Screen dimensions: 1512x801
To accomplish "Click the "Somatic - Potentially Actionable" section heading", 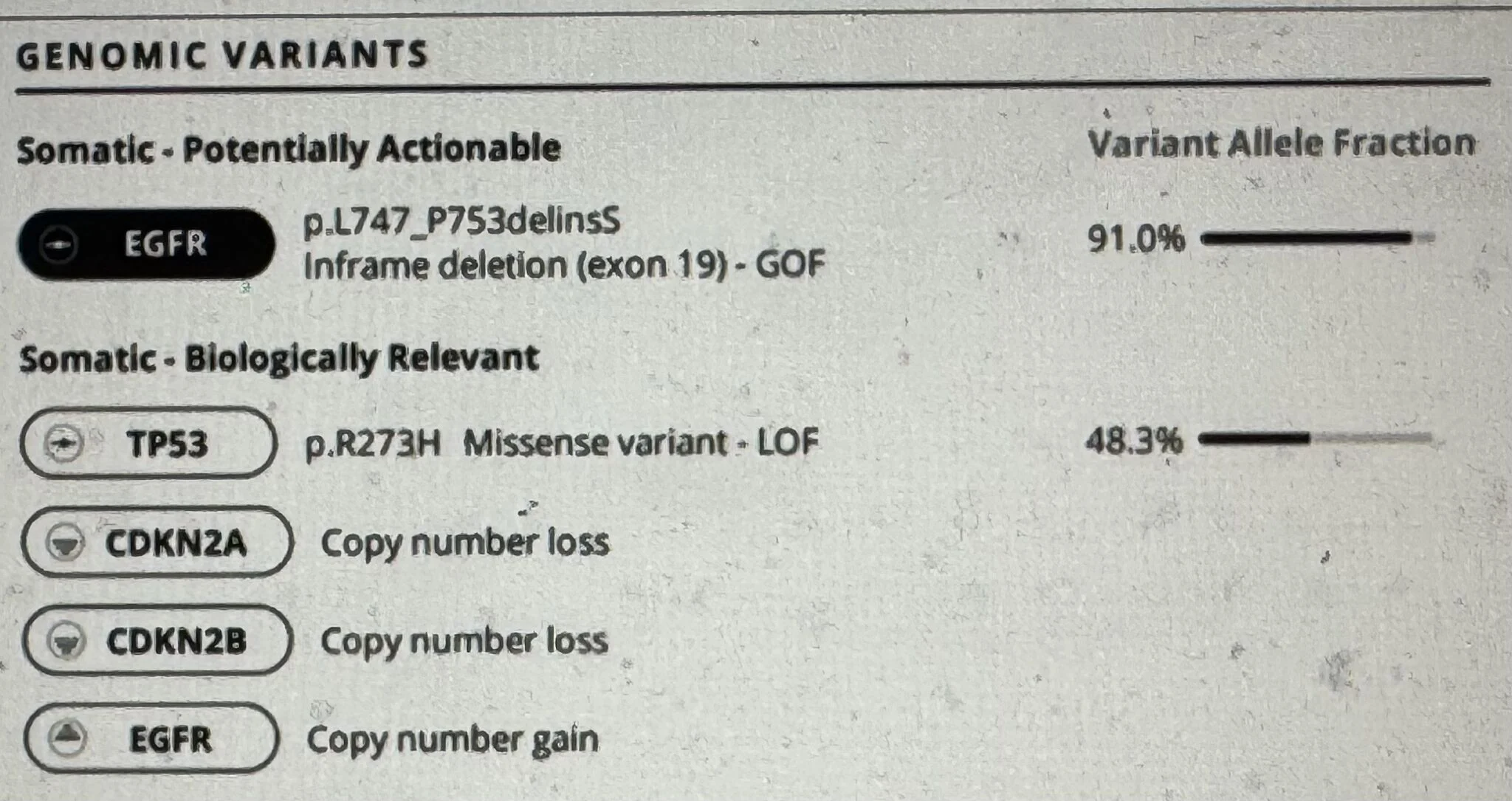I will (x=289, y=149).
